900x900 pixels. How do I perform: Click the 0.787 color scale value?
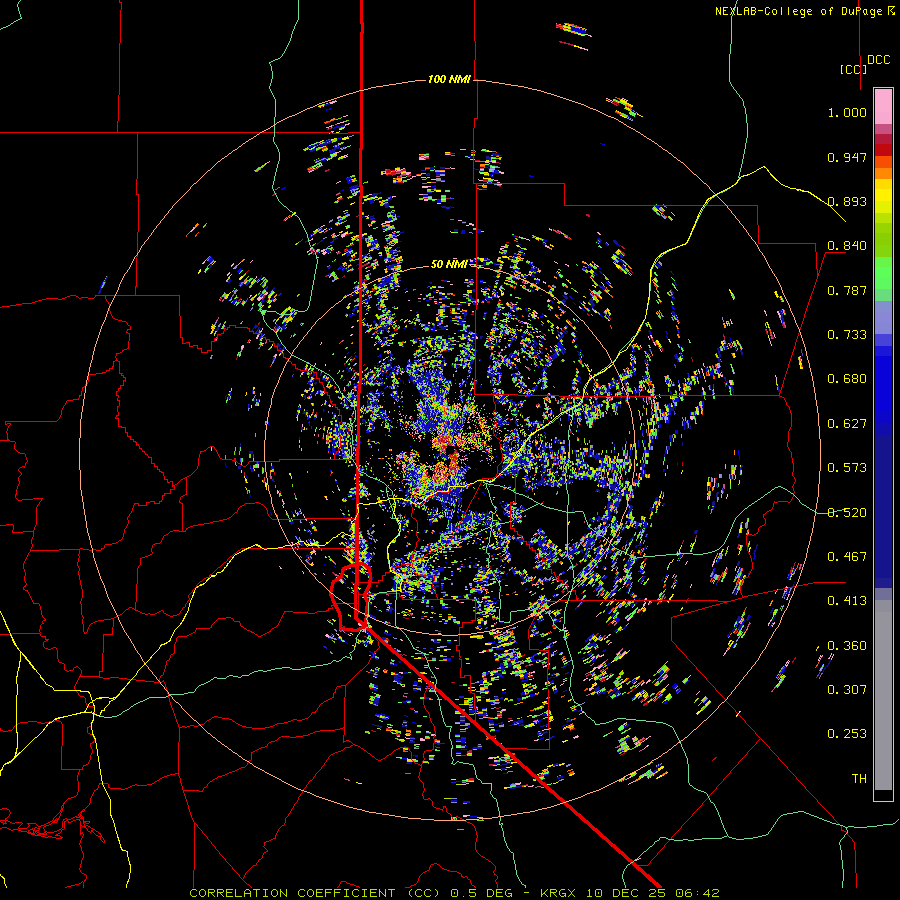pyautogui.click(x=847, y=290)
